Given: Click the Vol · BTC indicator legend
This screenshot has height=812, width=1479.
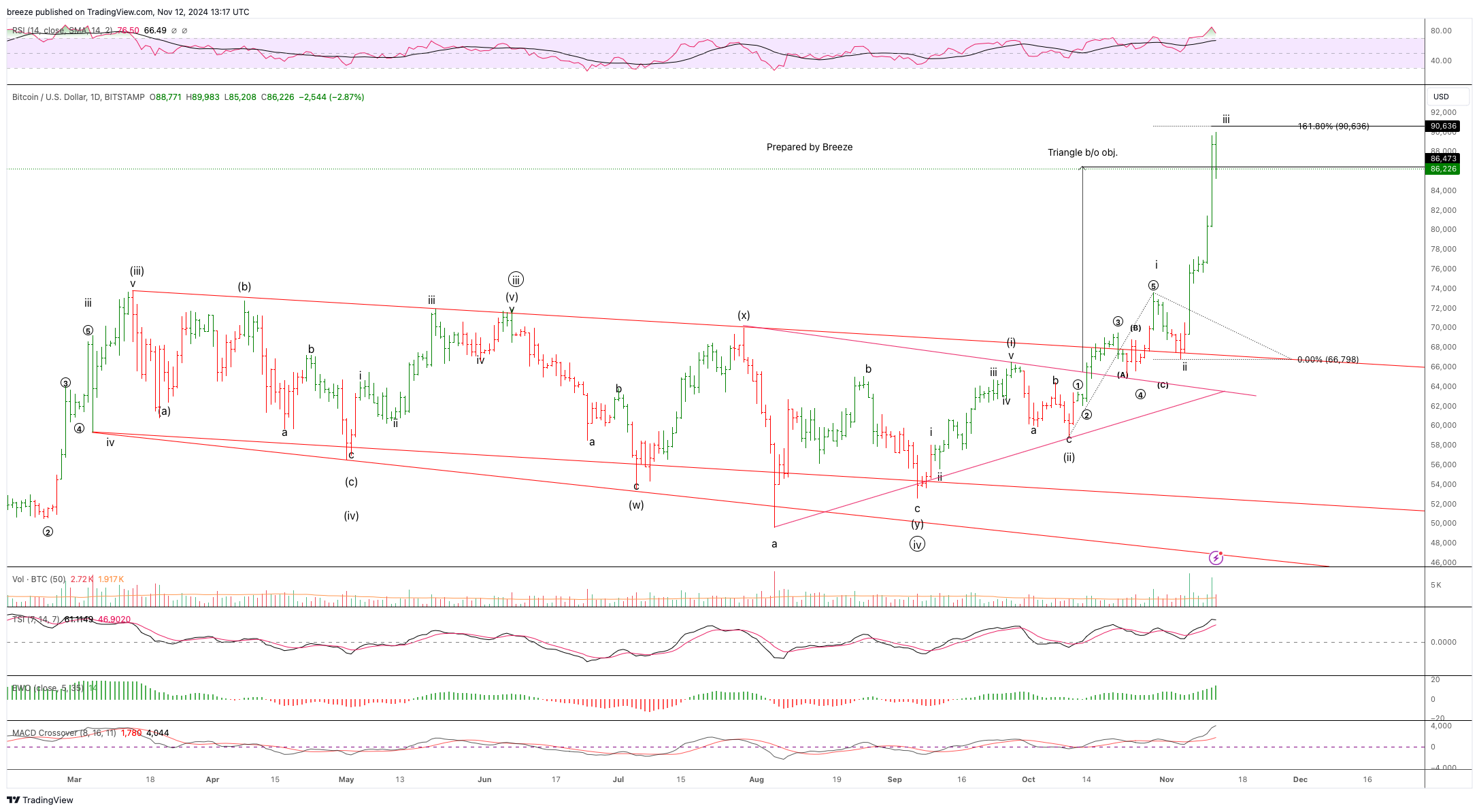Looking at the screenshot, I should 39,579.
